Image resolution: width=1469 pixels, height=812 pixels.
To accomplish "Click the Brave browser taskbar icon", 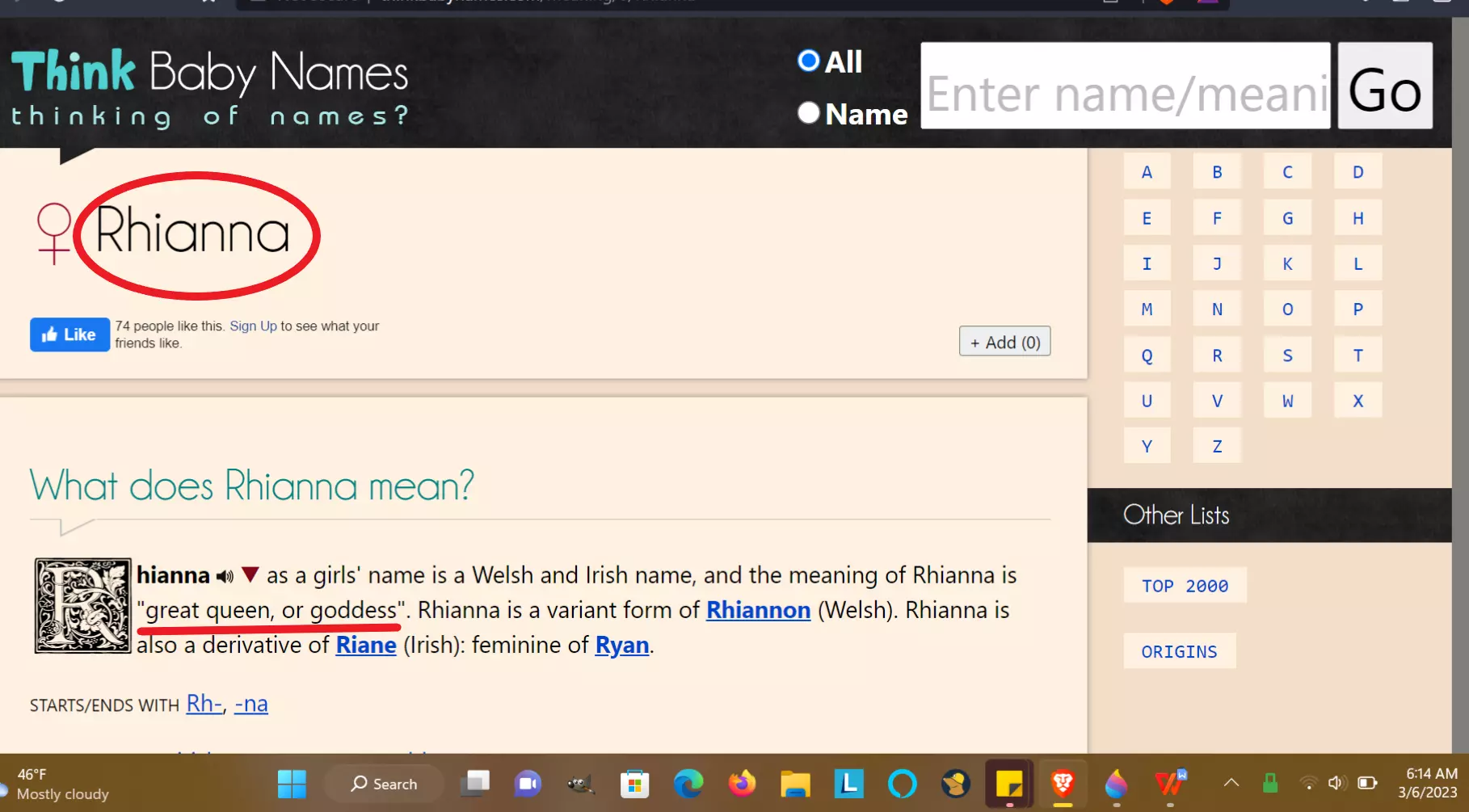I will (1063, 784).
